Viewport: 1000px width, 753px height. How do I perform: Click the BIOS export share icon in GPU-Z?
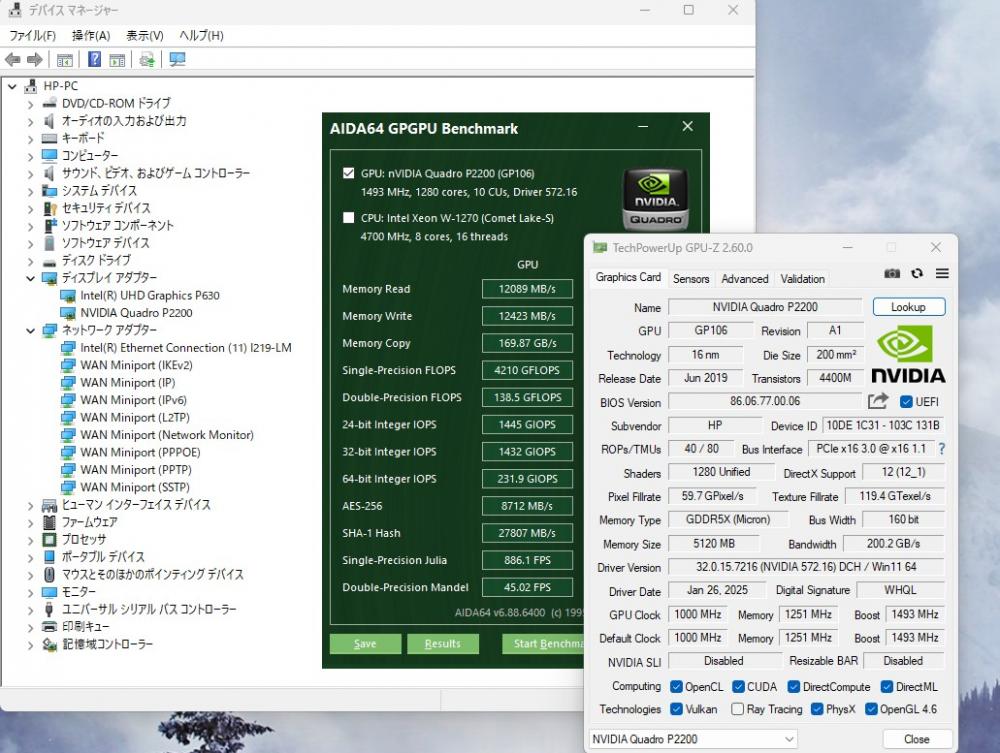(x=878, y=401)
